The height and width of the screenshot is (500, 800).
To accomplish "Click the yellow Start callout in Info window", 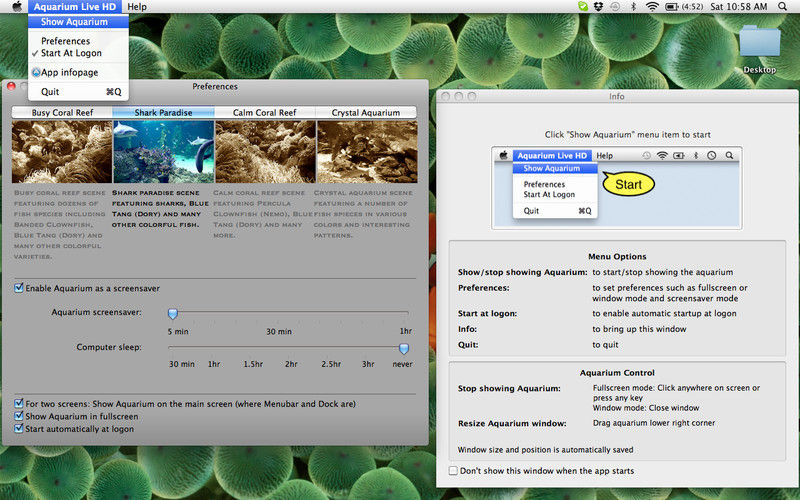I will [x=628, y=184].
